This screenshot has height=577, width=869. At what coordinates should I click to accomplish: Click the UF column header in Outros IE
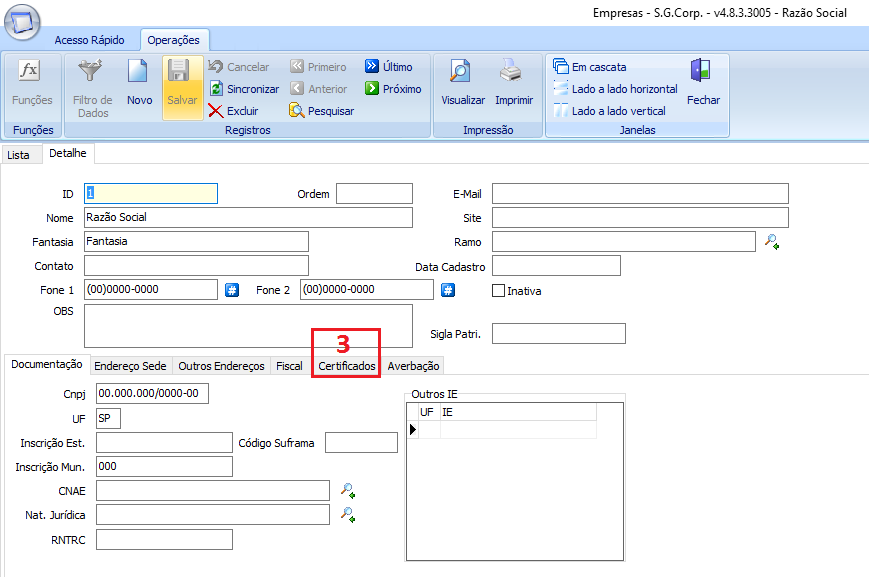[x=430, y=412]
